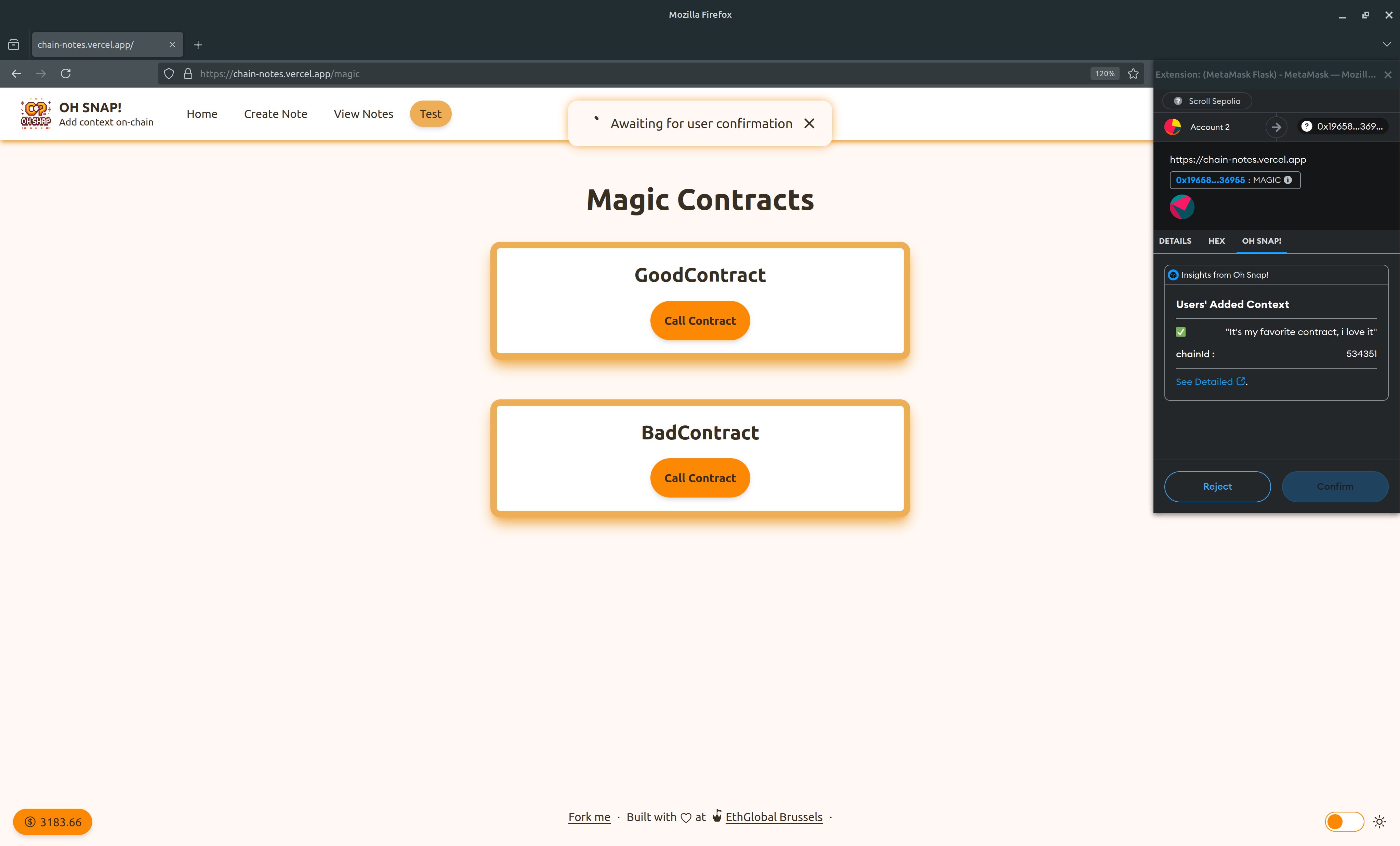
Task: Dismiss the awaiting confirmation notification
Action: [810, 123]
